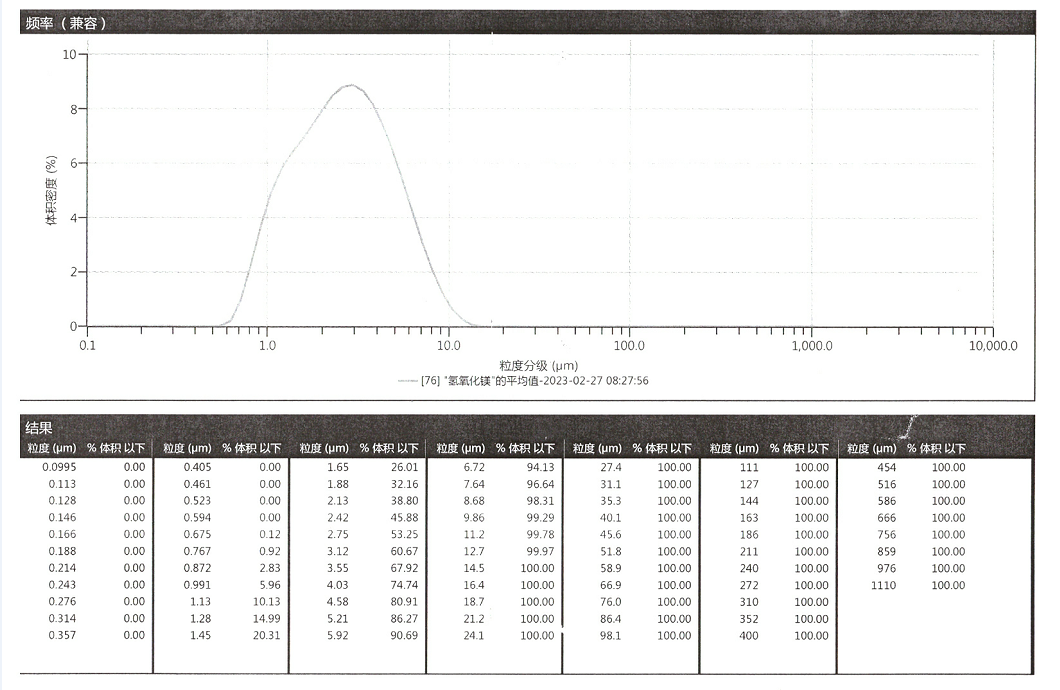Click the 53.25 volume percent cell
This screenshot has height=690, width=1060.
pyautogui.click(x=402, y=535)
